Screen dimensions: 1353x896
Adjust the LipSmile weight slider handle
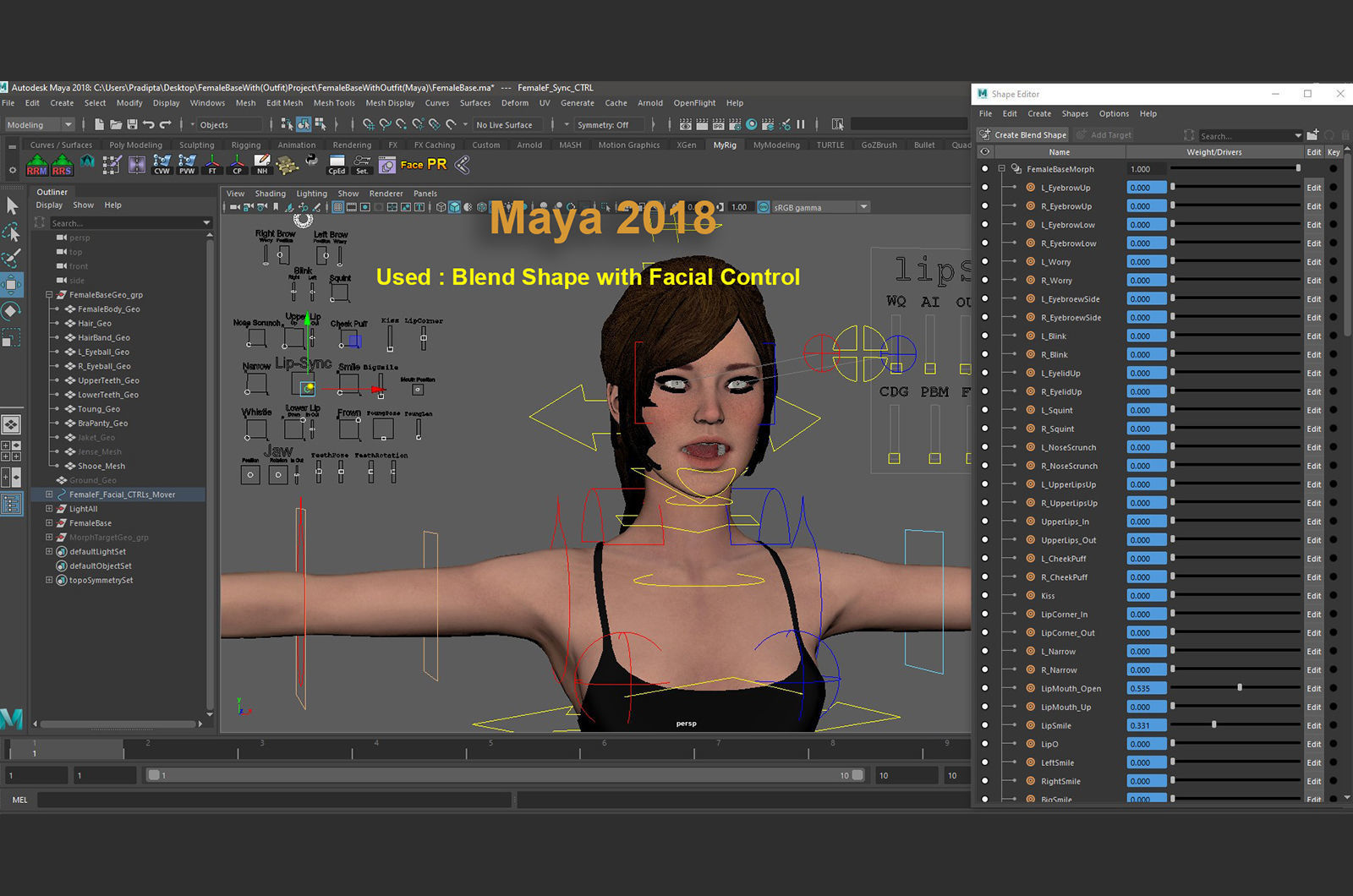pyautogui.click(x=1214, y=725)
